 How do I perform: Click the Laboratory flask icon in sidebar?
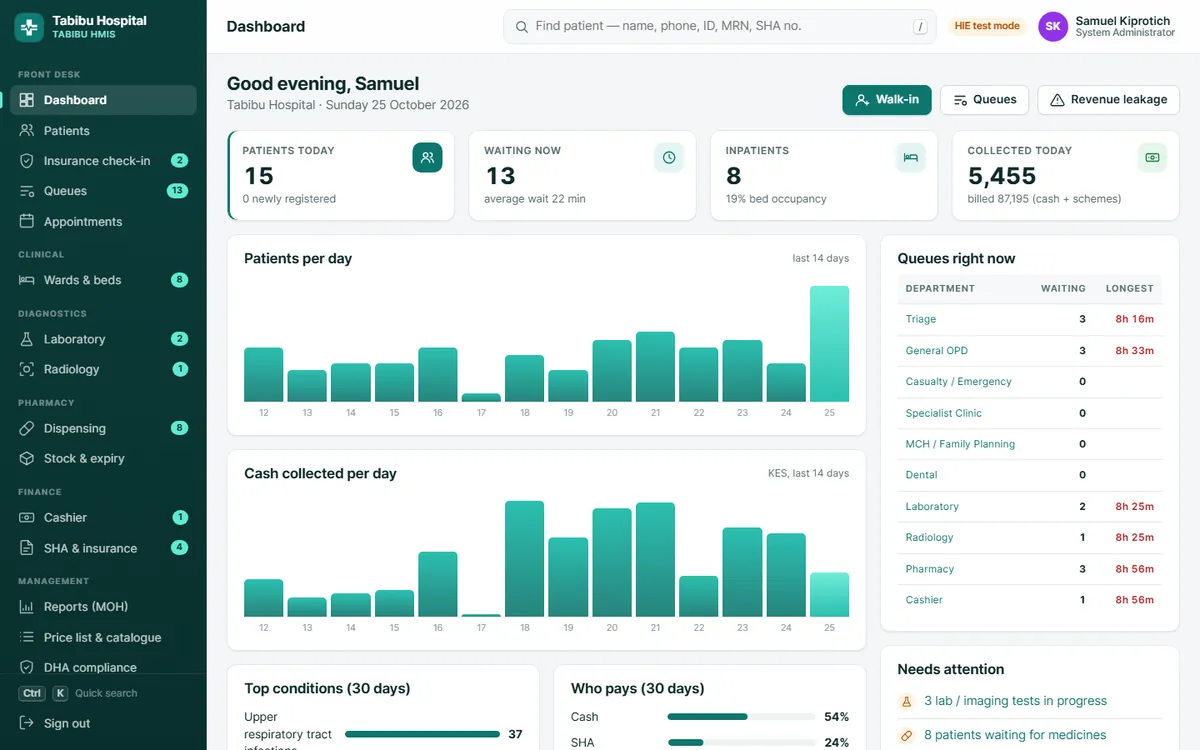click(x=27, y=339)
